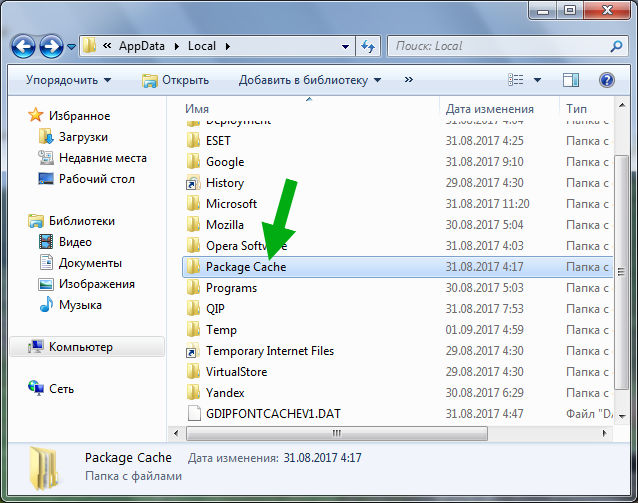Open AppData breadcrumb subfolder arrow

(x=177, y=46)
